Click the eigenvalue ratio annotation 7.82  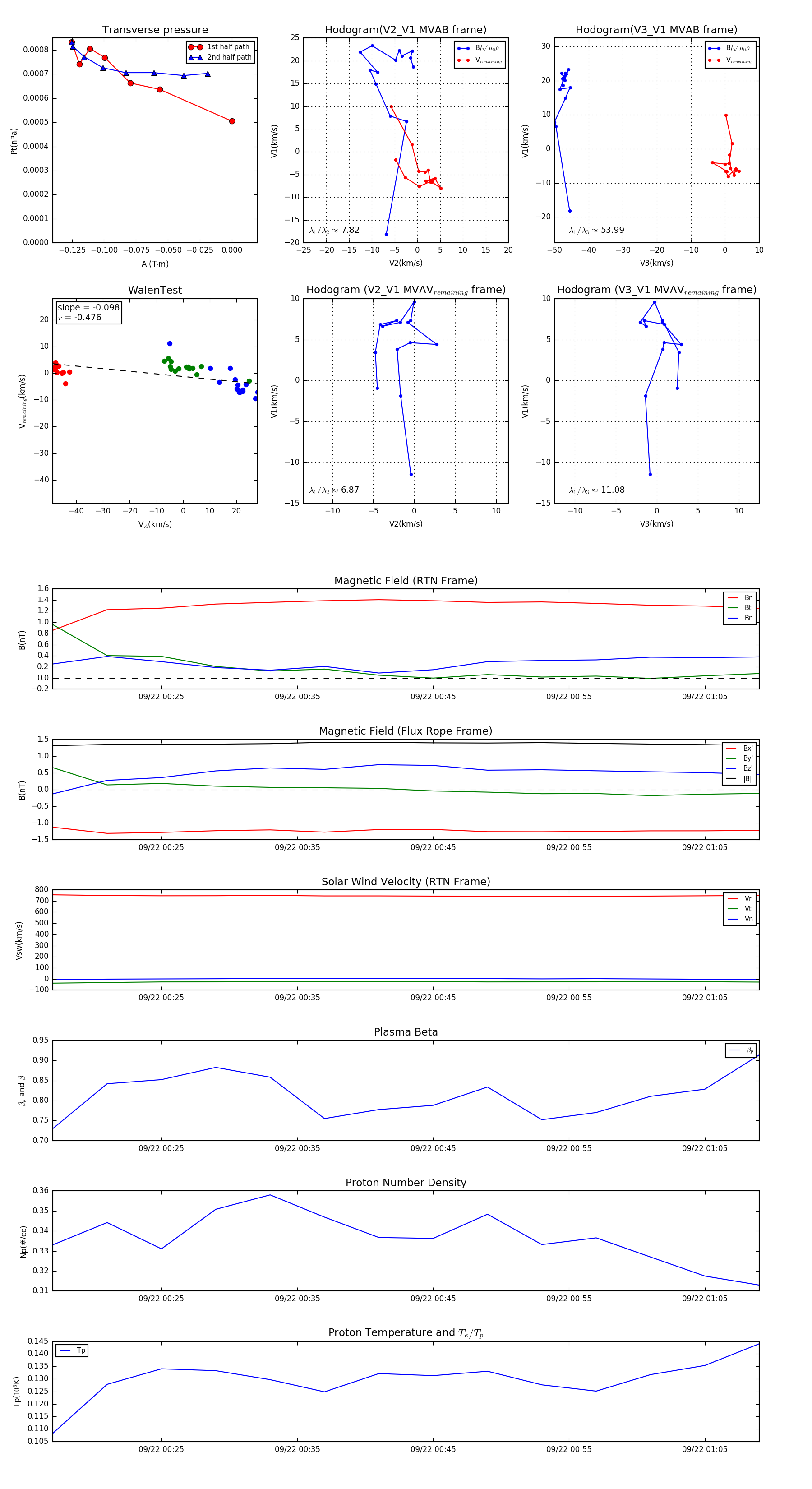click(x=334, y=230)
